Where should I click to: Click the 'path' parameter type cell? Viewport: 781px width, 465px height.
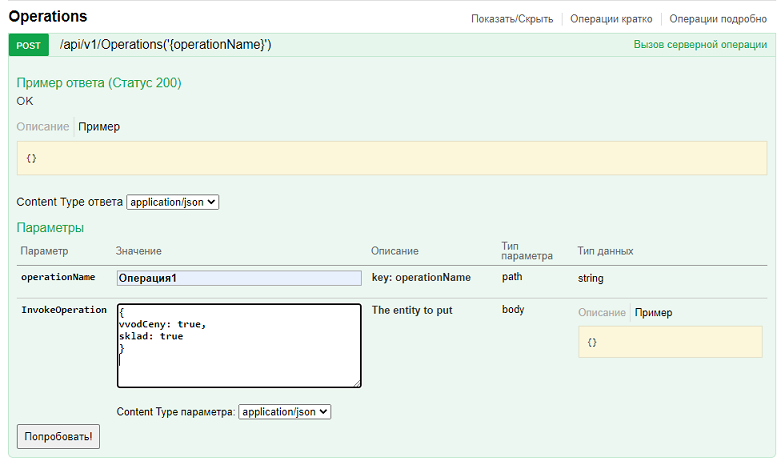point(512,277)
